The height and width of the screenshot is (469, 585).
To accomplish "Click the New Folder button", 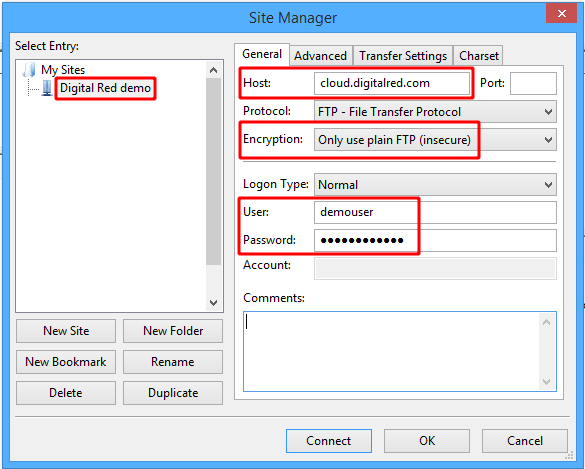I will click(173, 331).
